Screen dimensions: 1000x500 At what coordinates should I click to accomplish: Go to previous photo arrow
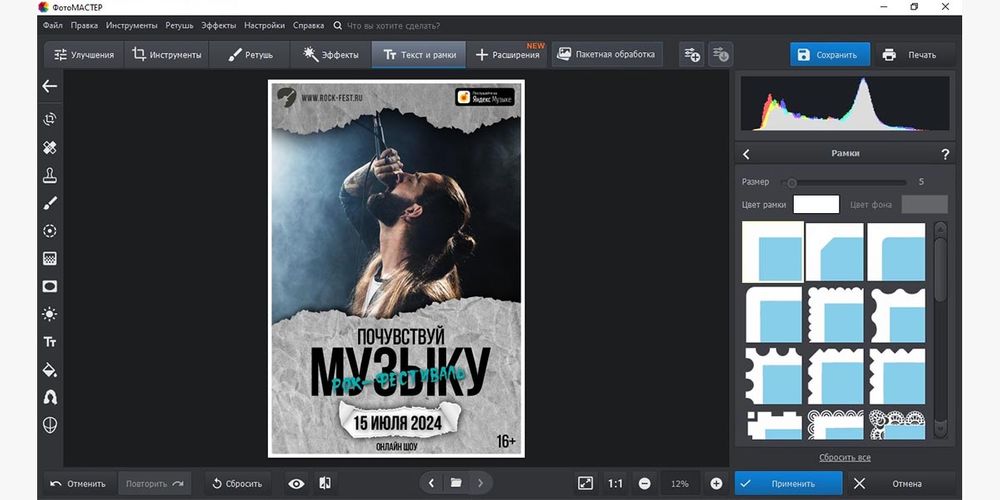[431, 483]
